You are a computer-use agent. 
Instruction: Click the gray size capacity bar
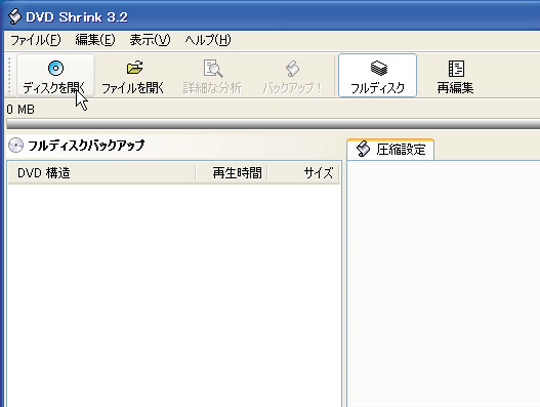(273, 124)
